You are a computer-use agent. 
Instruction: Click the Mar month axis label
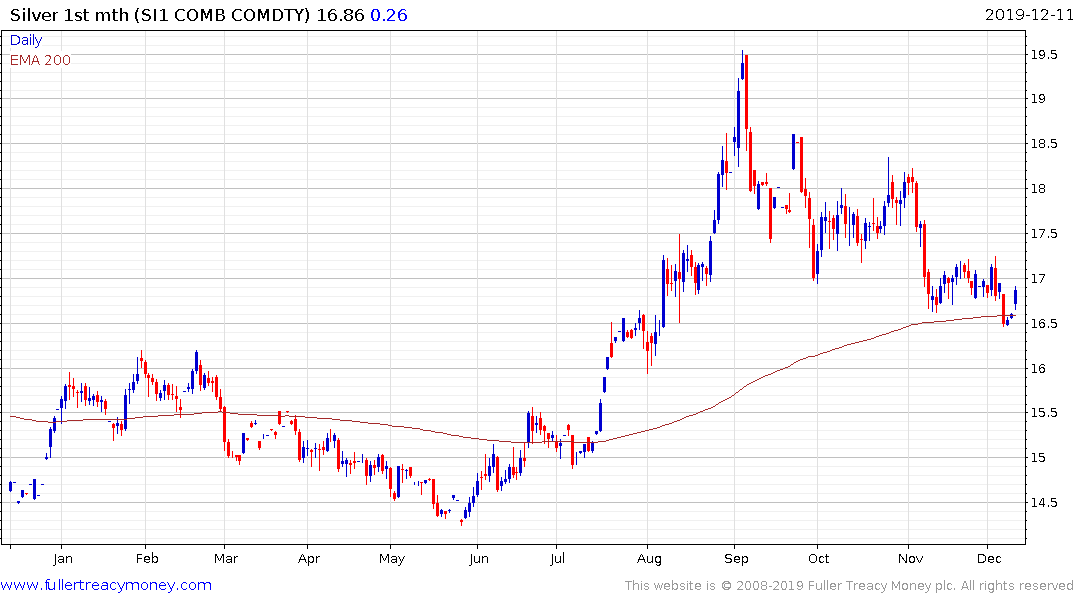click(226, 559)
